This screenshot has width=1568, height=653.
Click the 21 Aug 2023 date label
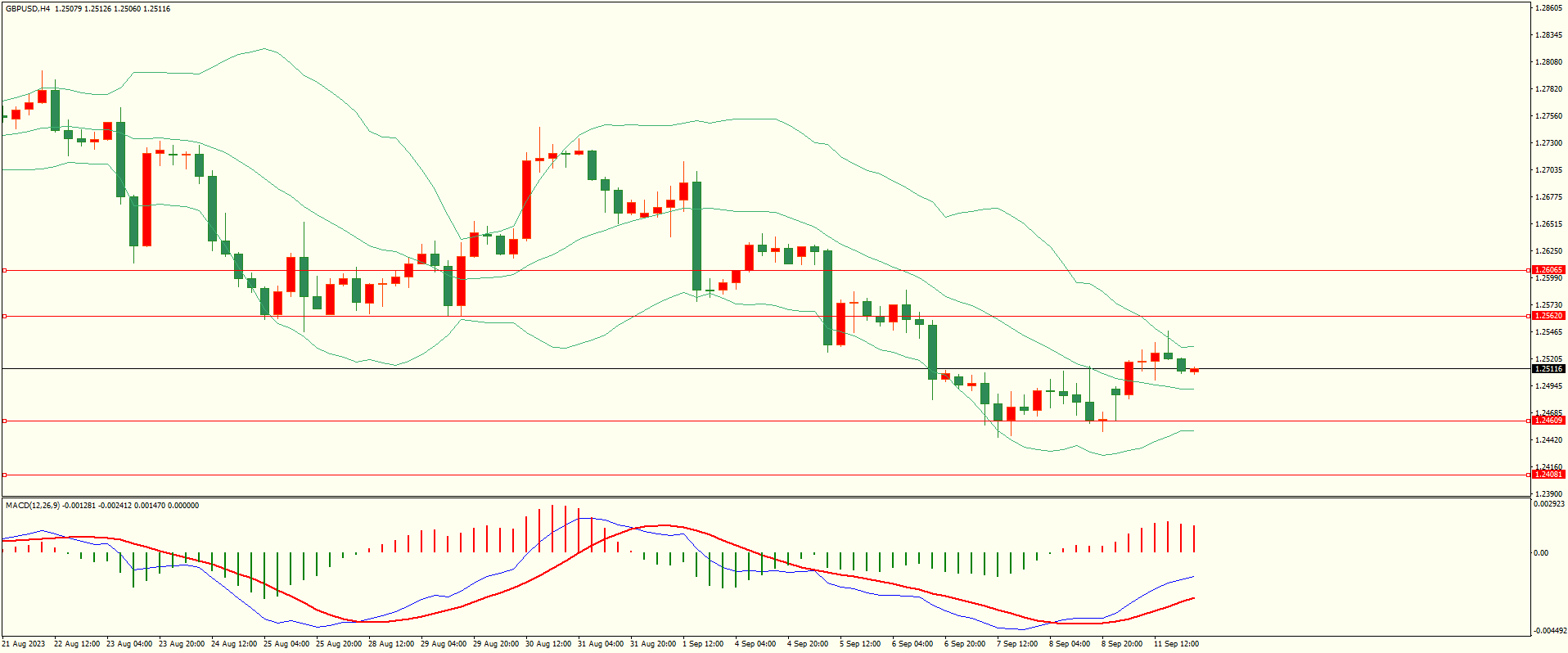point(24,644)
